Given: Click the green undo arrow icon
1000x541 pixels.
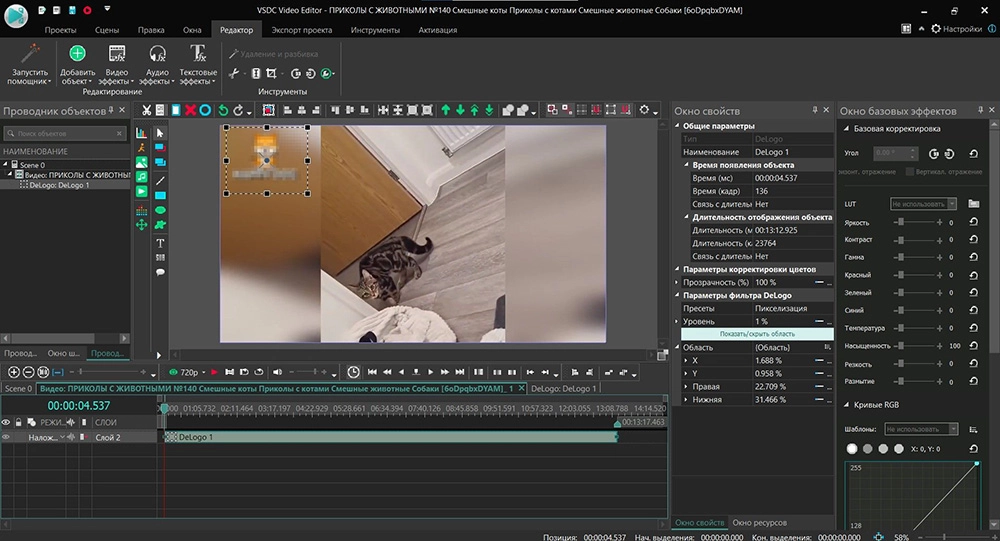Looking at the screenshot, I should click(x=223, y=110).
